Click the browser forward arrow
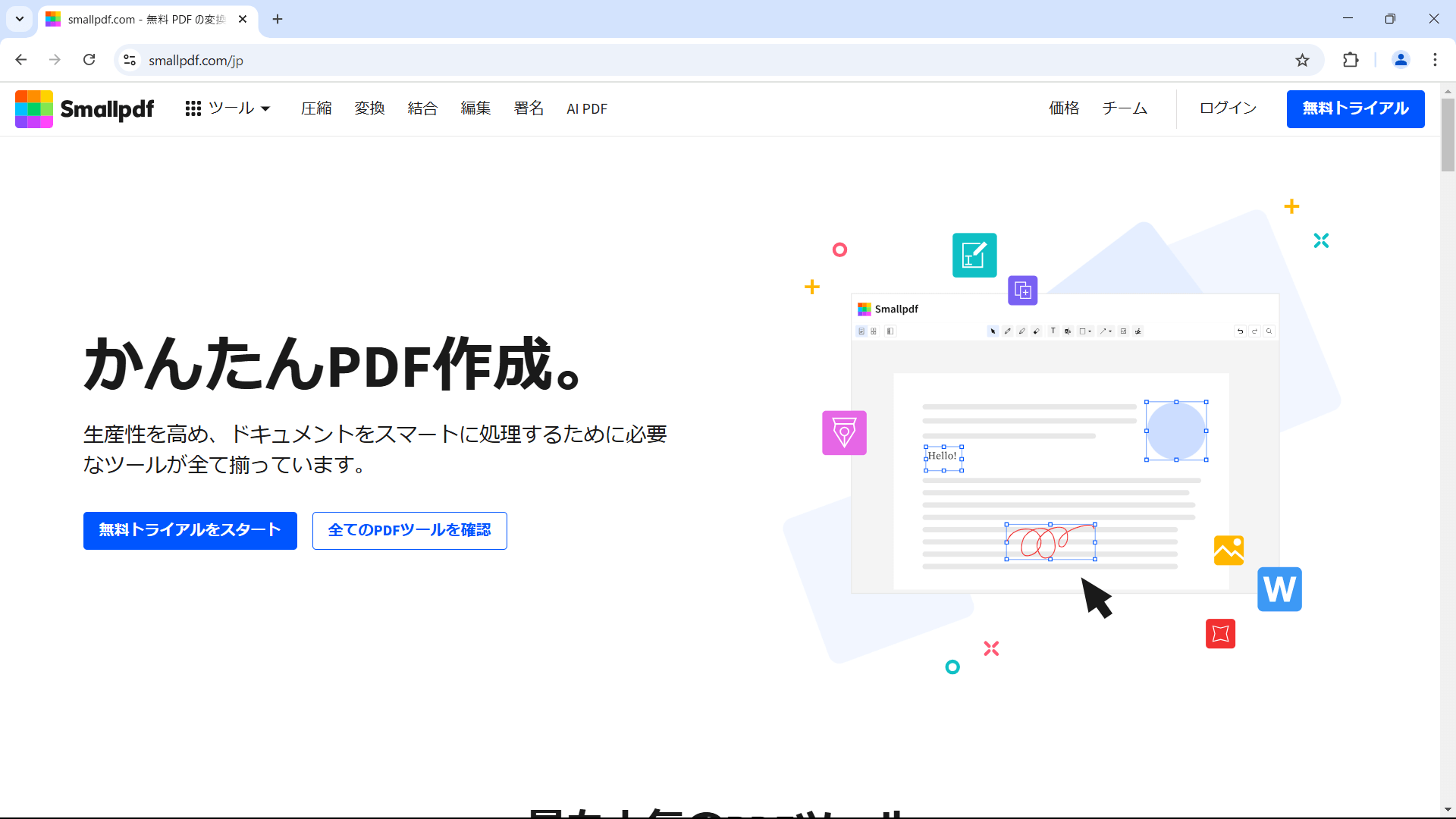The image size is (1456, 819). 55,60
